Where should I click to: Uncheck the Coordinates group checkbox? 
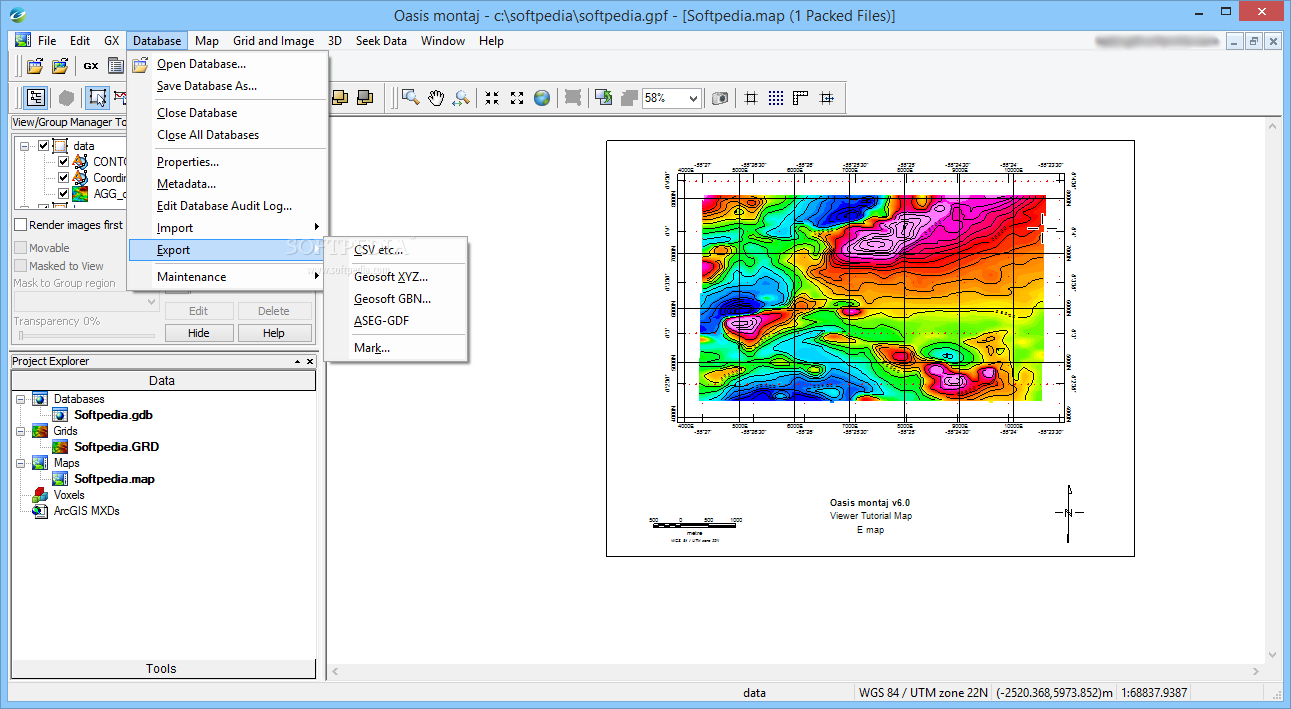(x=63, y=178)
